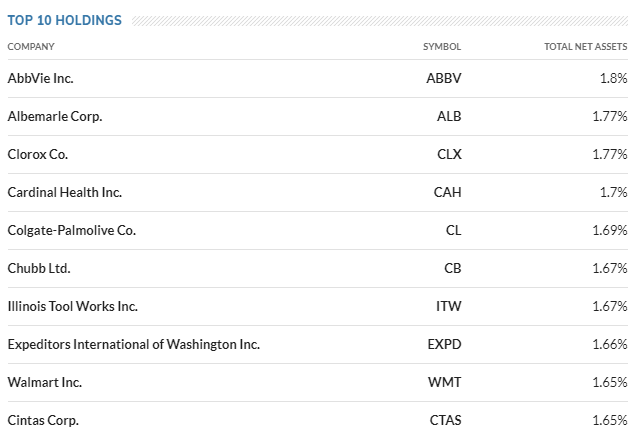Click the ITW ticker symbol
This screenshot has height=438, width=643.
coord(449,306)
